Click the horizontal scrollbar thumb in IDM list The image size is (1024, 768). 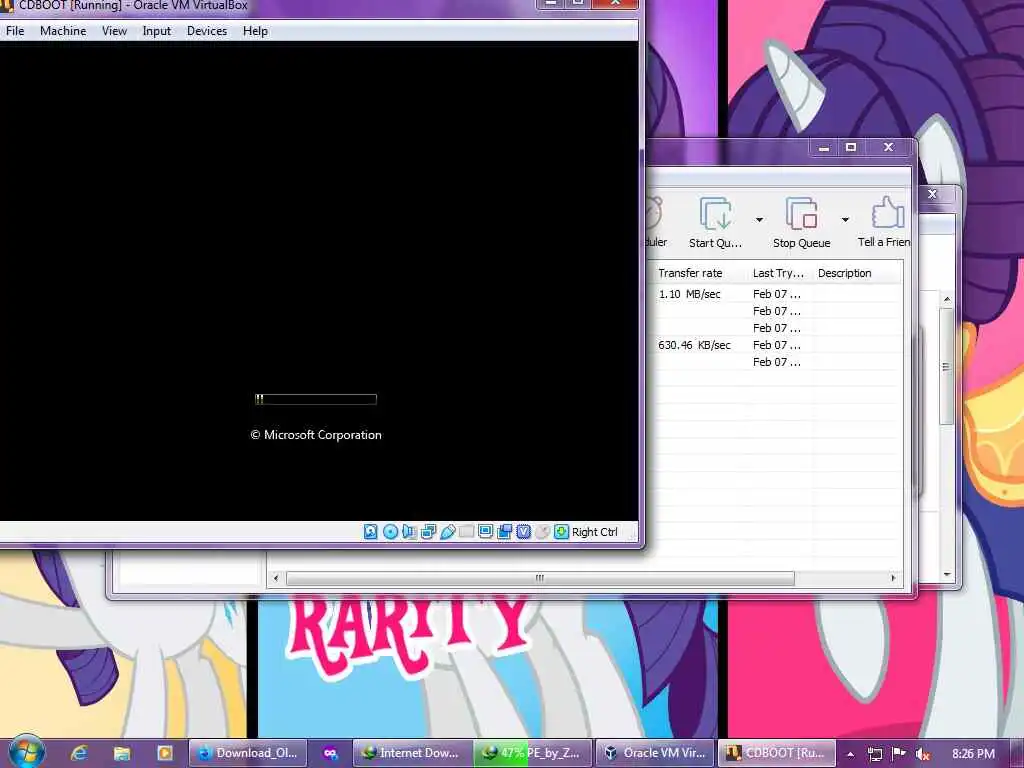[x=540, y=578]
